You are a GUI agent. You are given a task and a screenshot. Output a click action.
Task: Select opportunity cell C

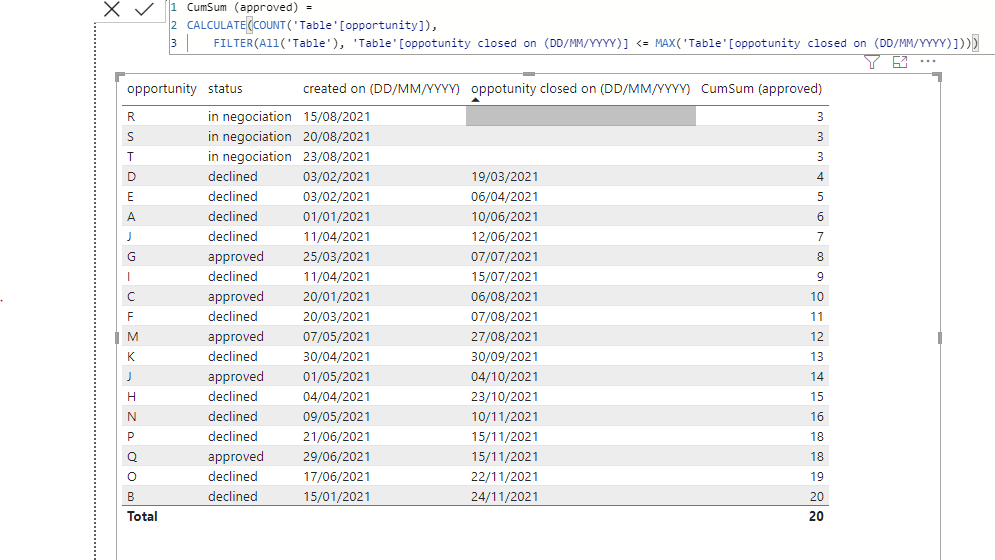tap(131, 297)
